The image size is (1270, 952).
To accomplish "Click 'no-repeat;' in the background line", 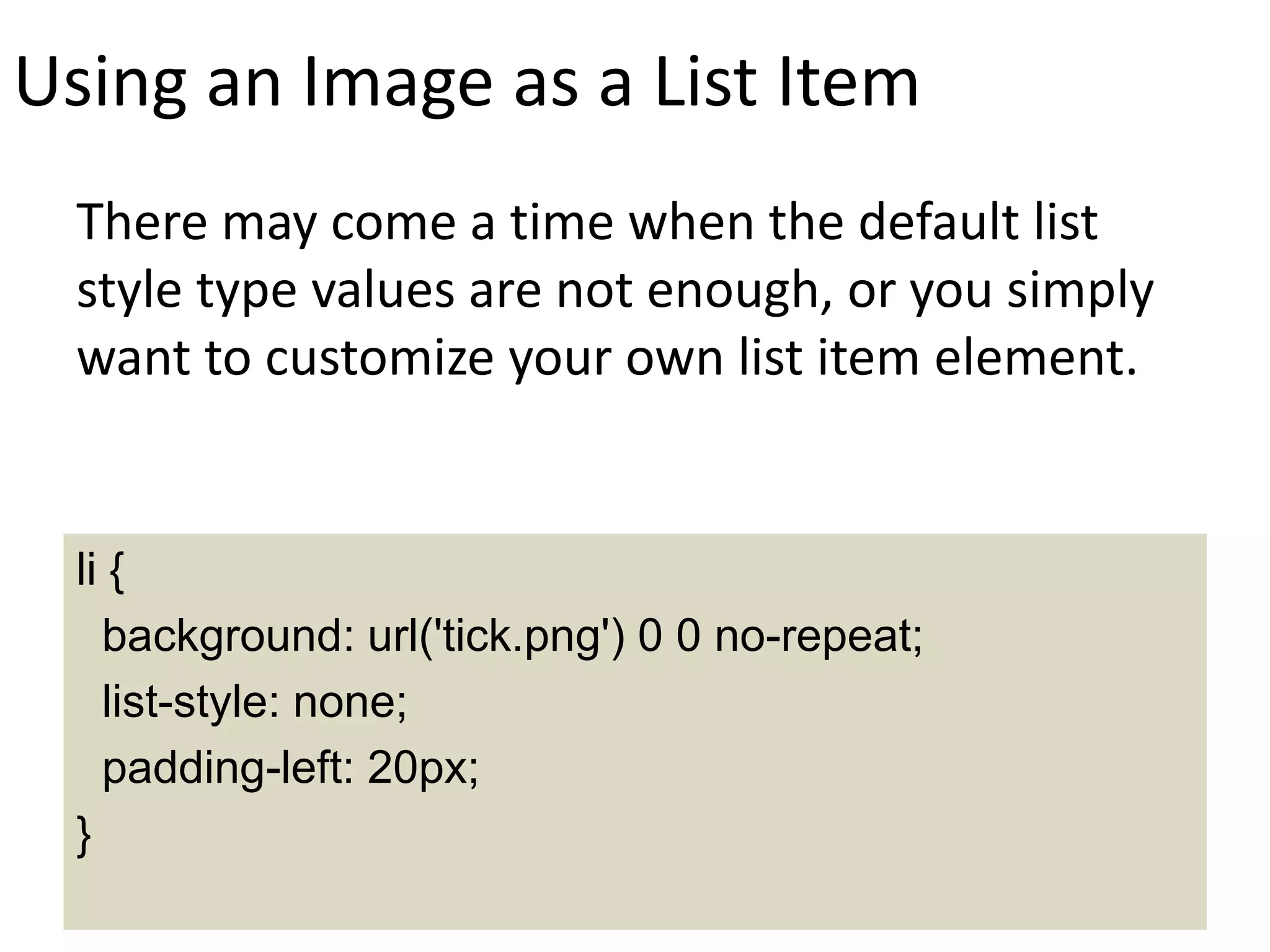I will tap(819, 637).
